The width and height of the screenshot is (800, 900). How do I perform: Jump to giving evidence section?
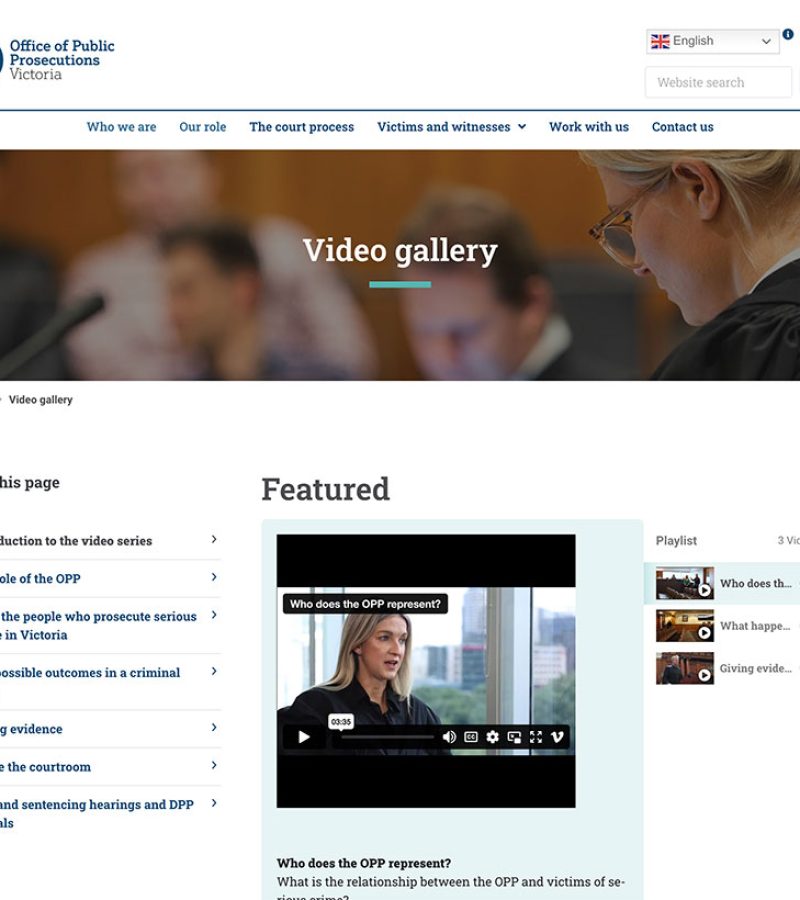(x=32, y=729)
